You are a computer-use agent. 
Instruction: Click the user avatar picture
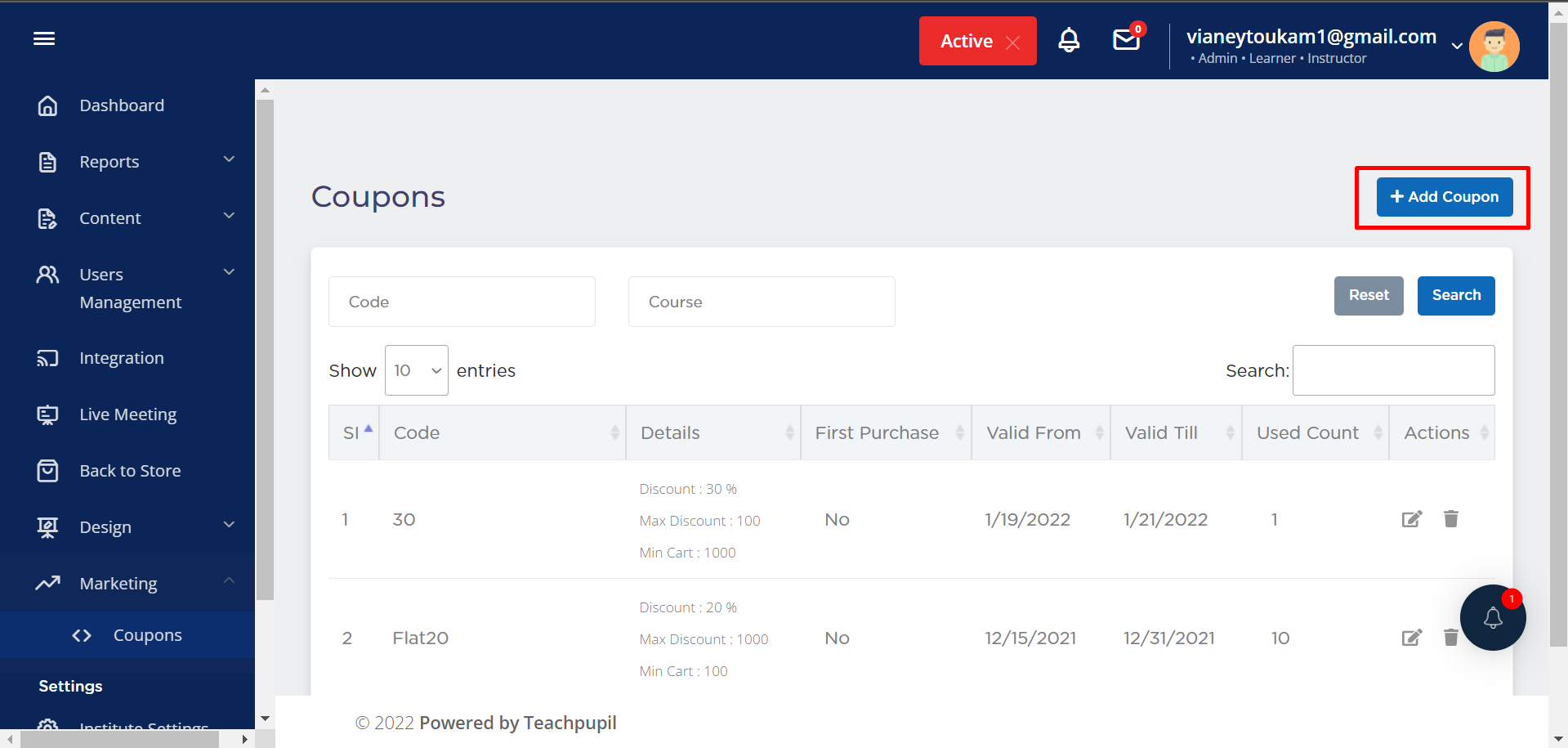[x=1494, y=47]
